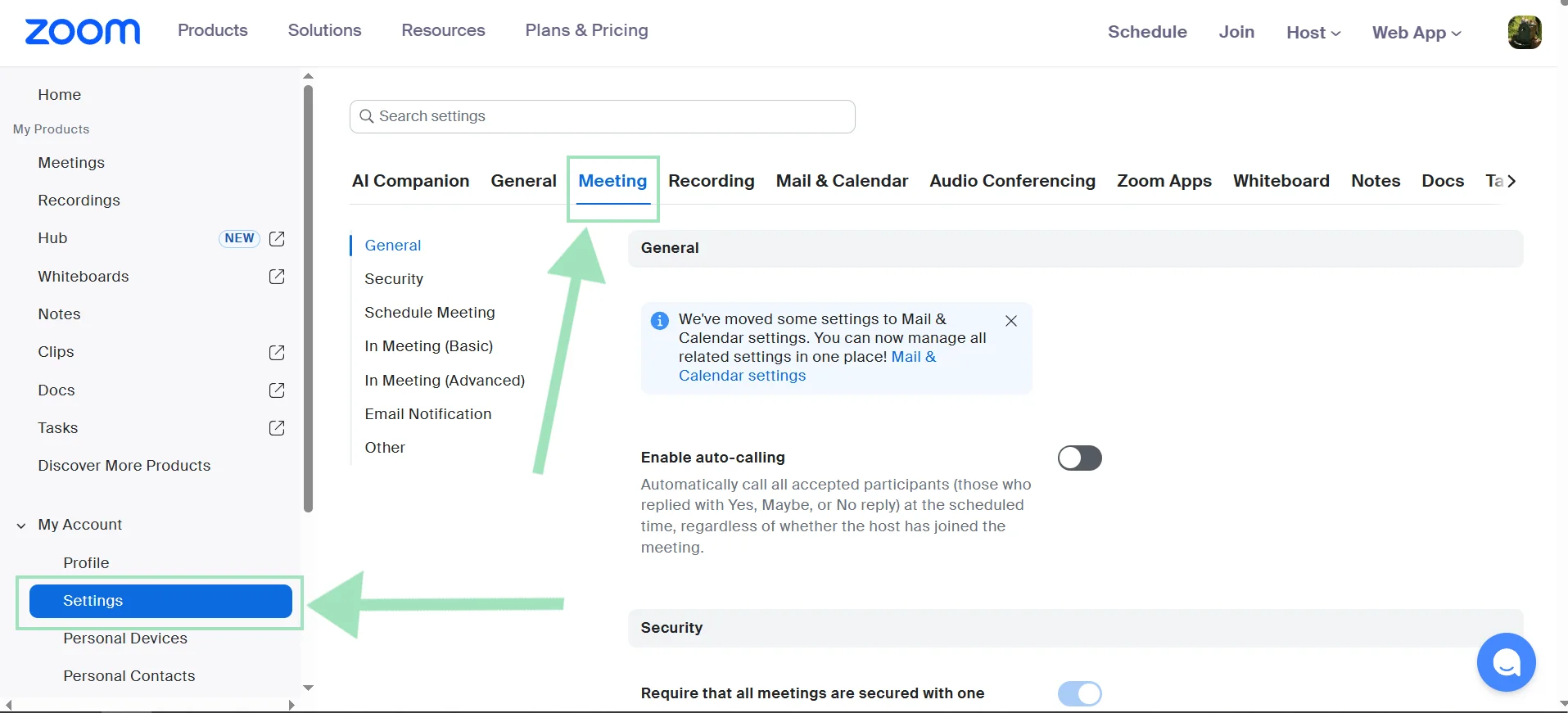Open Notes in sidebar
The width and height of the screenshot is (1568, 713).
tap(59, 314)
